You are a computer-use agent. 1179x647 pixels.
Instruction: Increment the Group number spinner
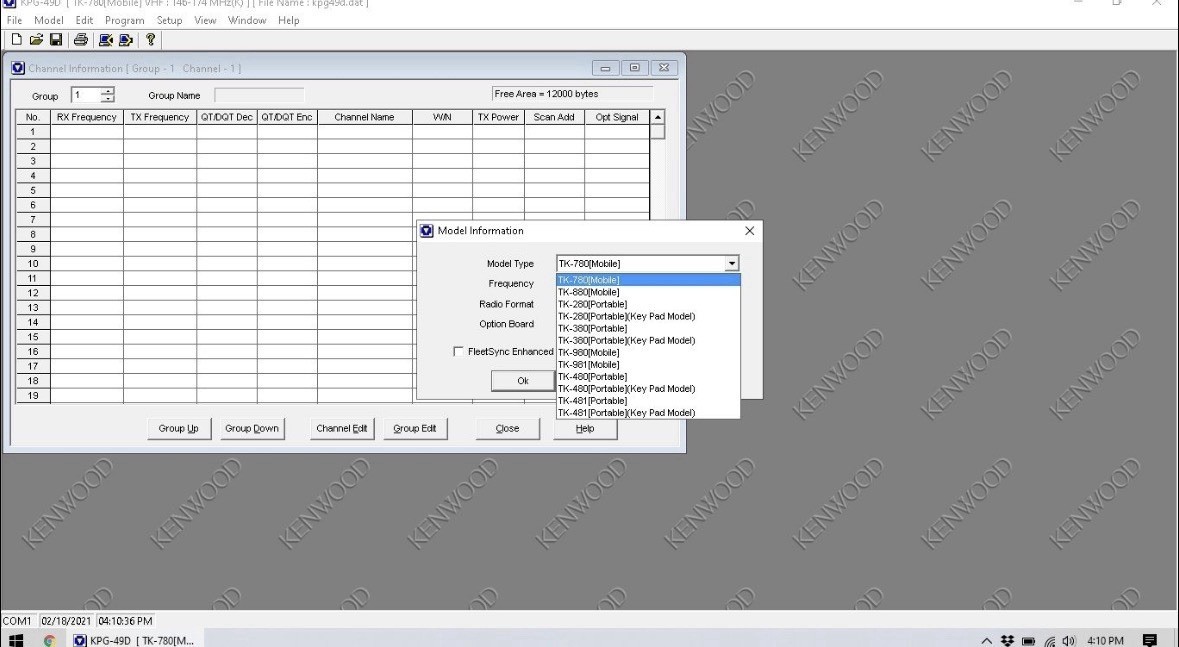point(108,91)
